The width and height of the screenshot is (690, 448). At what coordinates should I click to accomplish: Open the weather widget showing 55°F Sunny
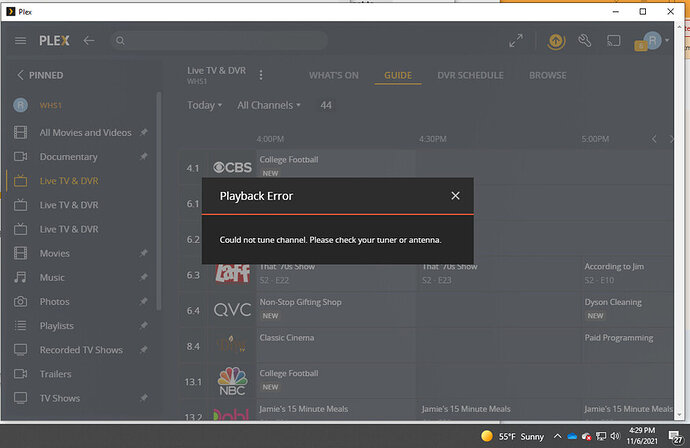512,436
